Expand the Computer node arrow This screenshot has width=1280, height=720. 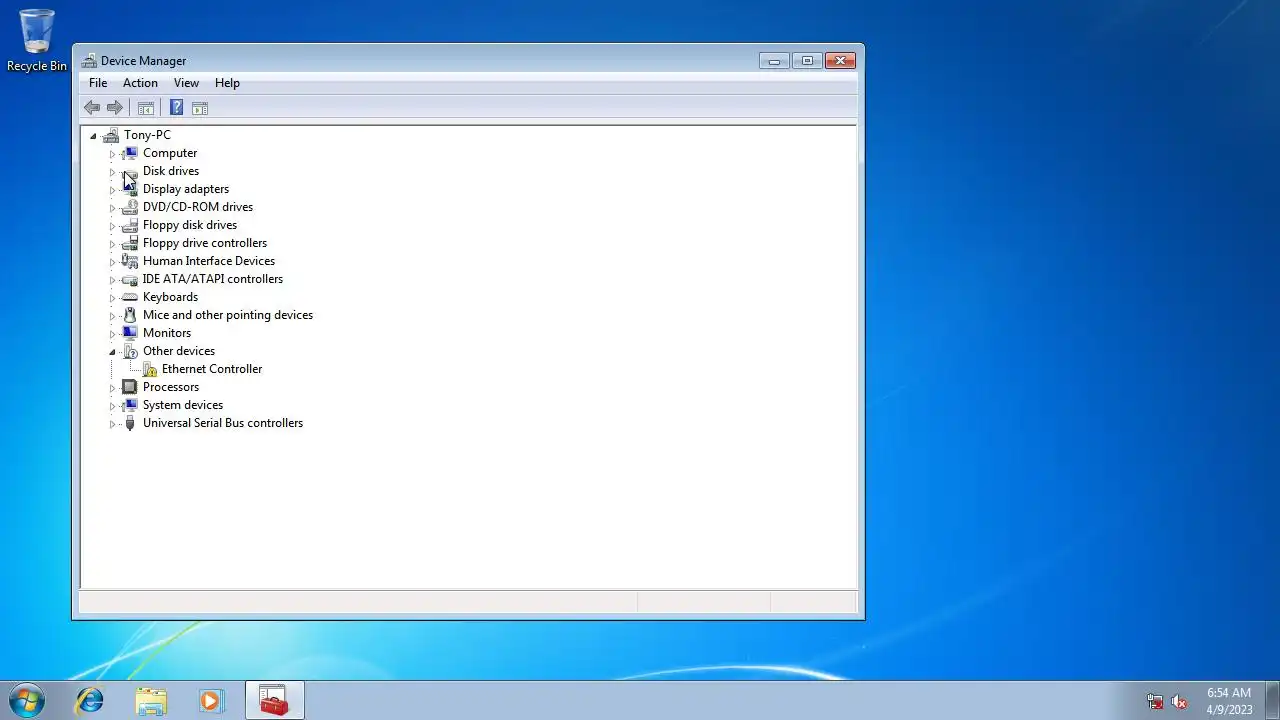[x=112, y=154]
